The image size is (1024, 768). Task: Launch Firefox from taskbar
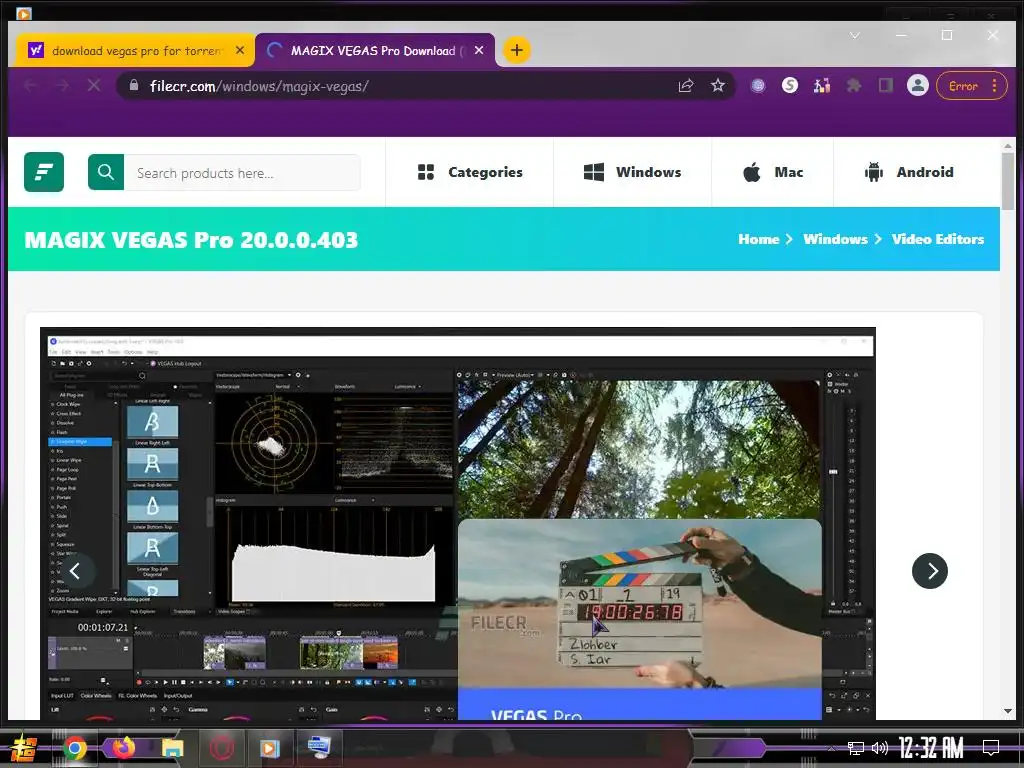(x=123, y=748)
